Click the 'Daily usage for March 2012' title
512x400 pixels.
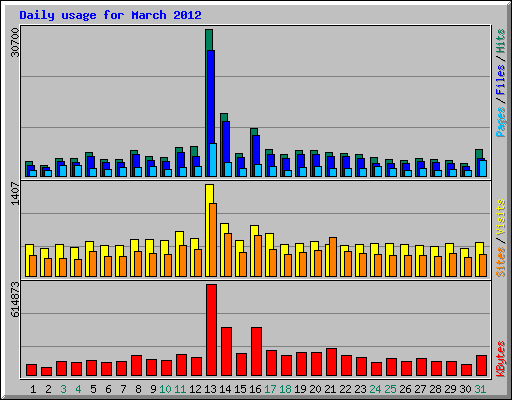point(110,16)
